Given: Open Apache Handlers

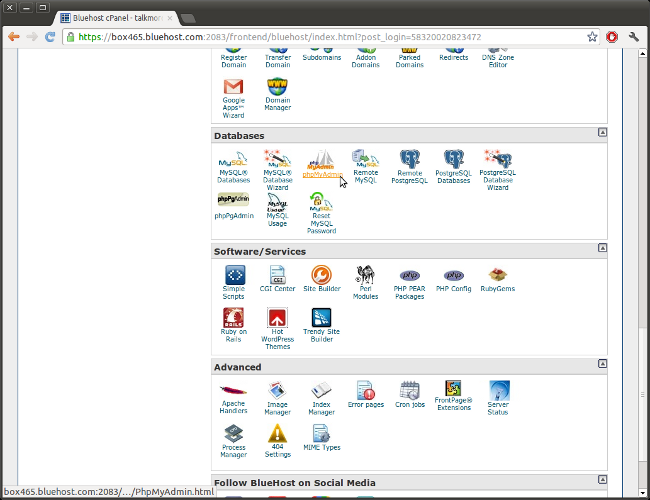Looking at the screenshot, I should [234, 400].
